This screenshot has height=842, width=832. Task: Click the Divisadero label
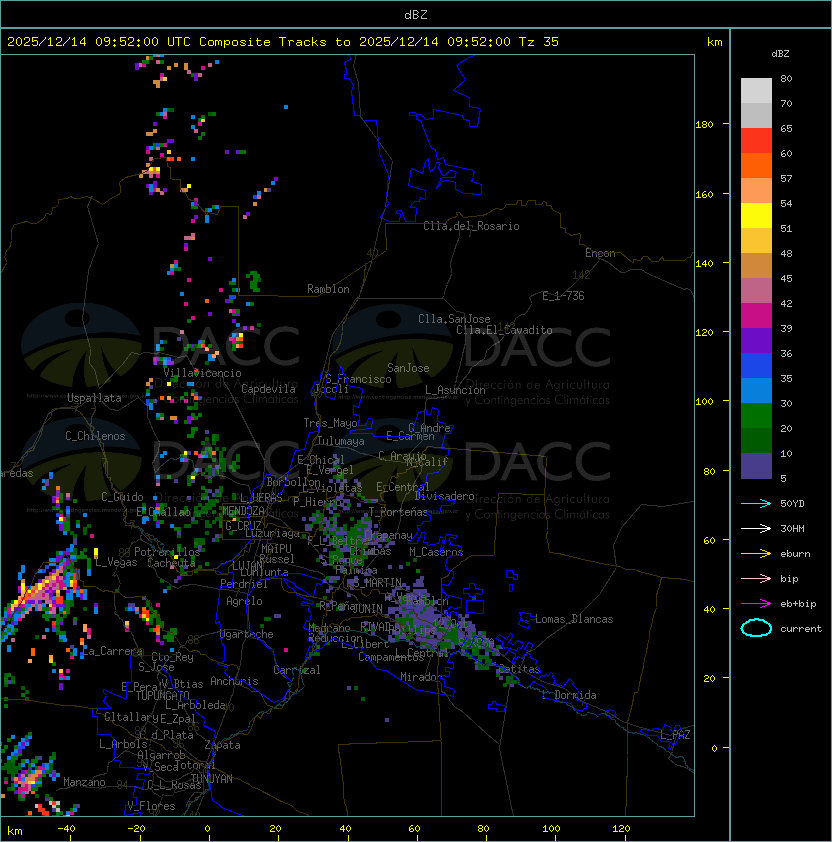[444, 496]
